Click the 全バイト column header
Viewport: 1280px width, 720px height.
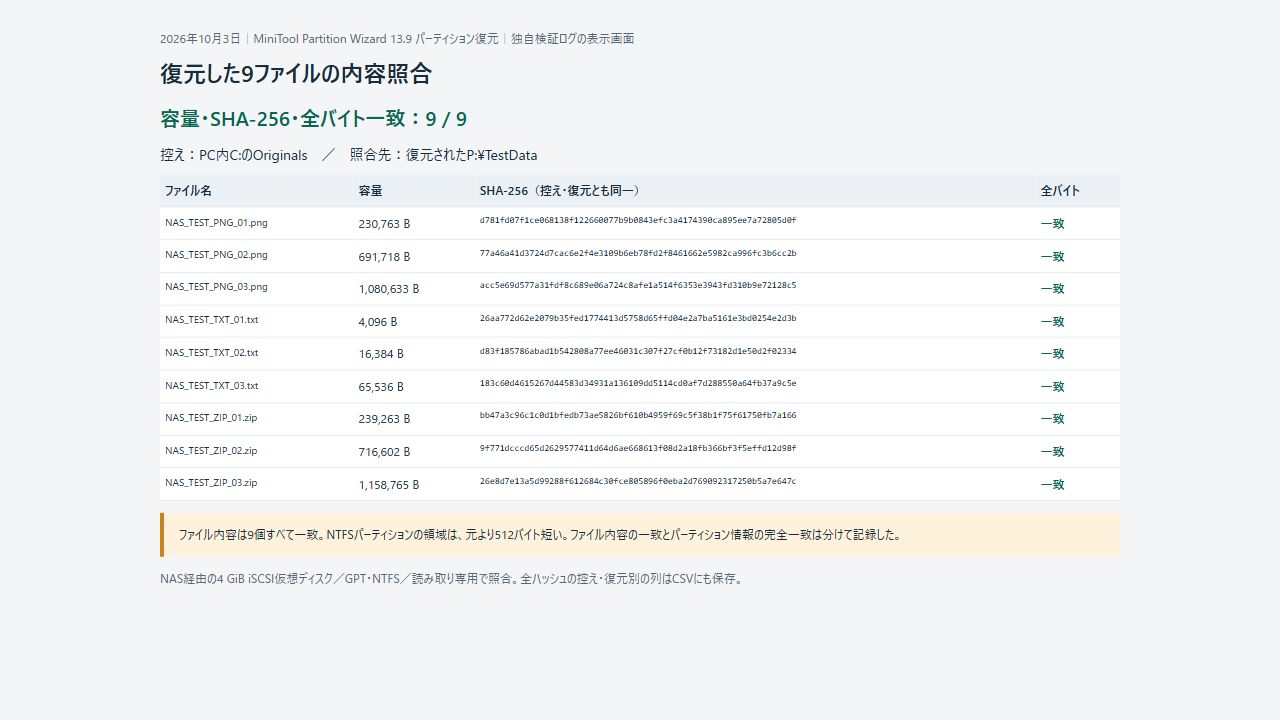click(1060, 191)
